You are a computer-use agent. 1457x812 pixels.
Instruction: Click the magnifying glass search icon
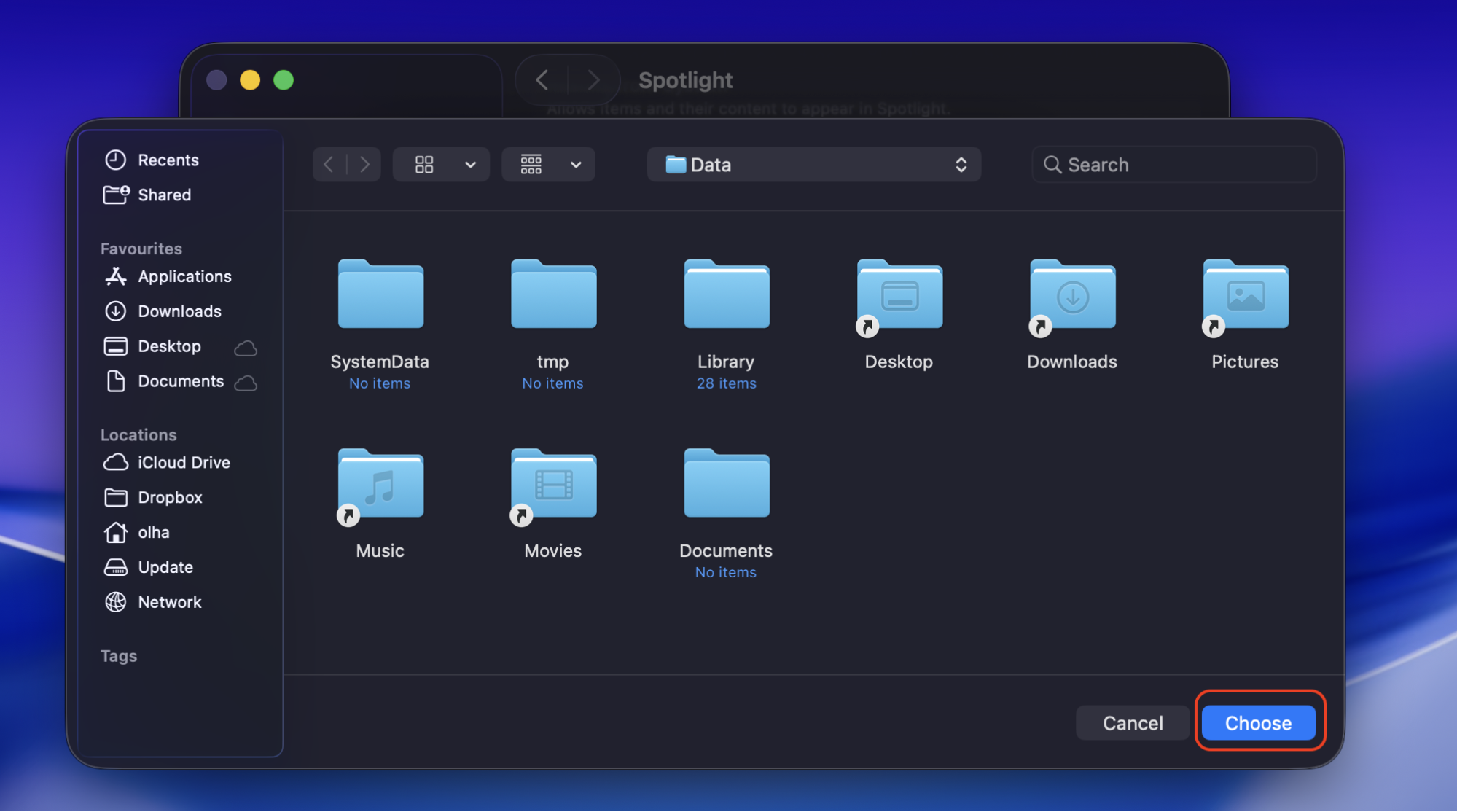tap(1052, 165)
